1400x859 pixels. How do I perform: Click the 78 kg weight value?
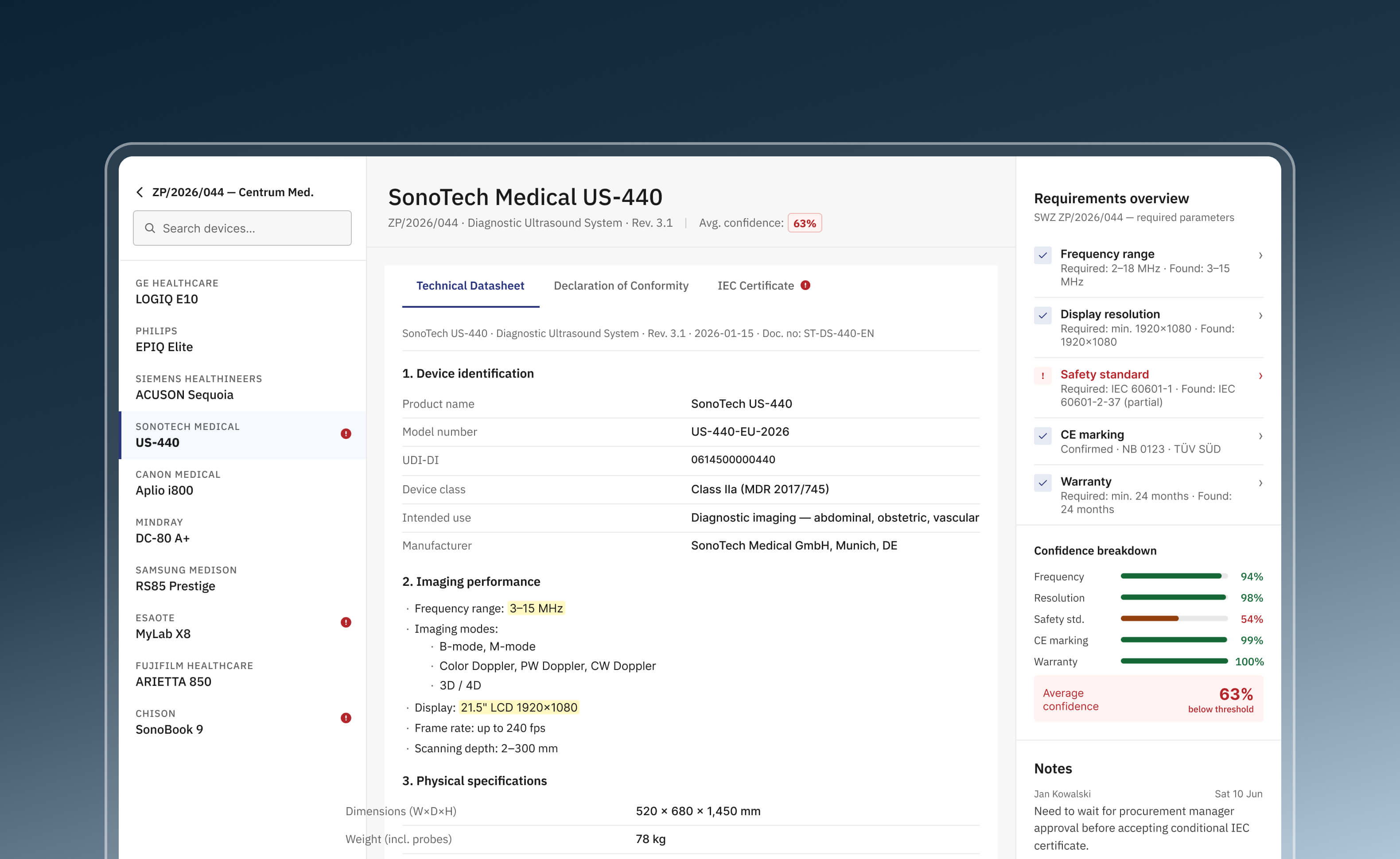[650, 839]
